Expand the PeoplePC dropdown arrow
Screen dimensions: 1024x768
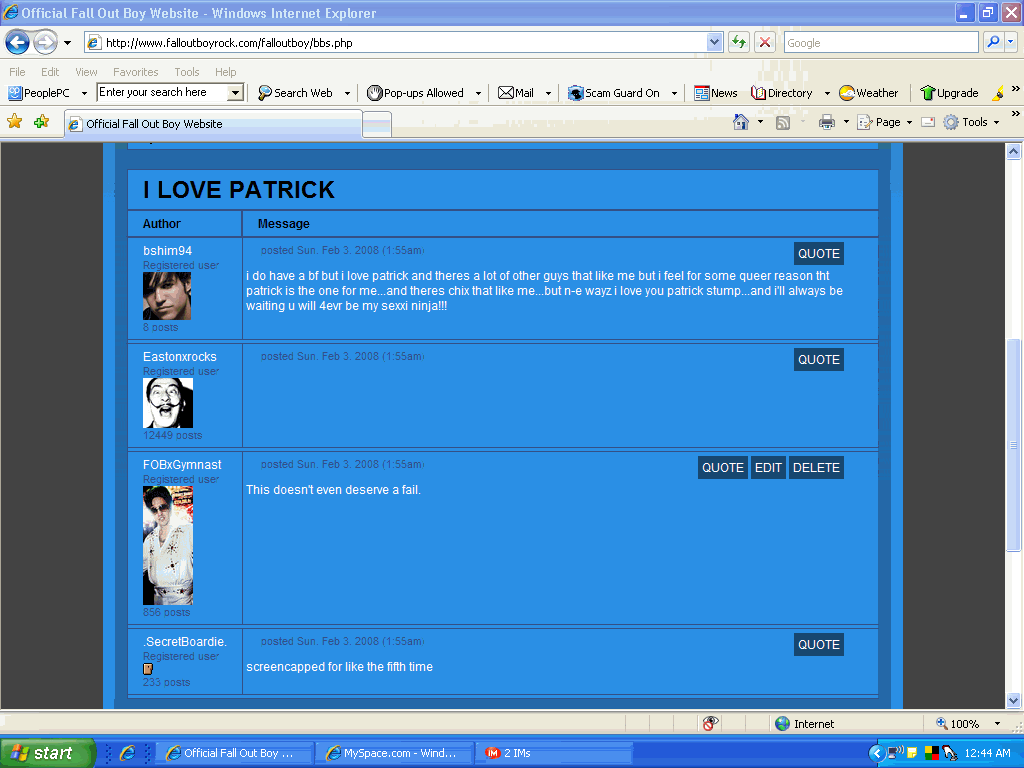point(84,93)
